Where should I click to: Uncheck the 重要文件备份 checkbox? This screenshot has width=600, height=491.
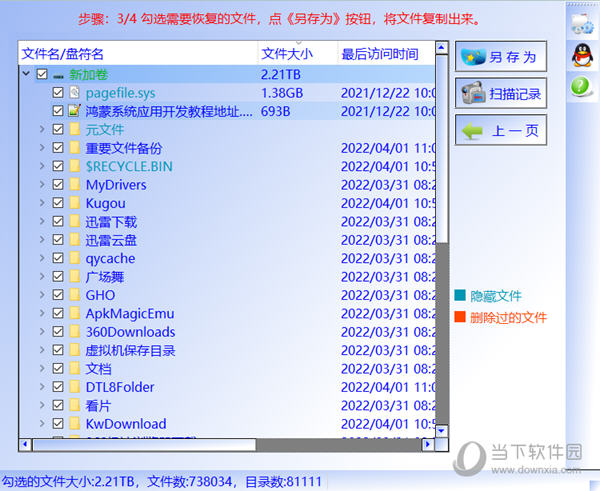(58, 148)
